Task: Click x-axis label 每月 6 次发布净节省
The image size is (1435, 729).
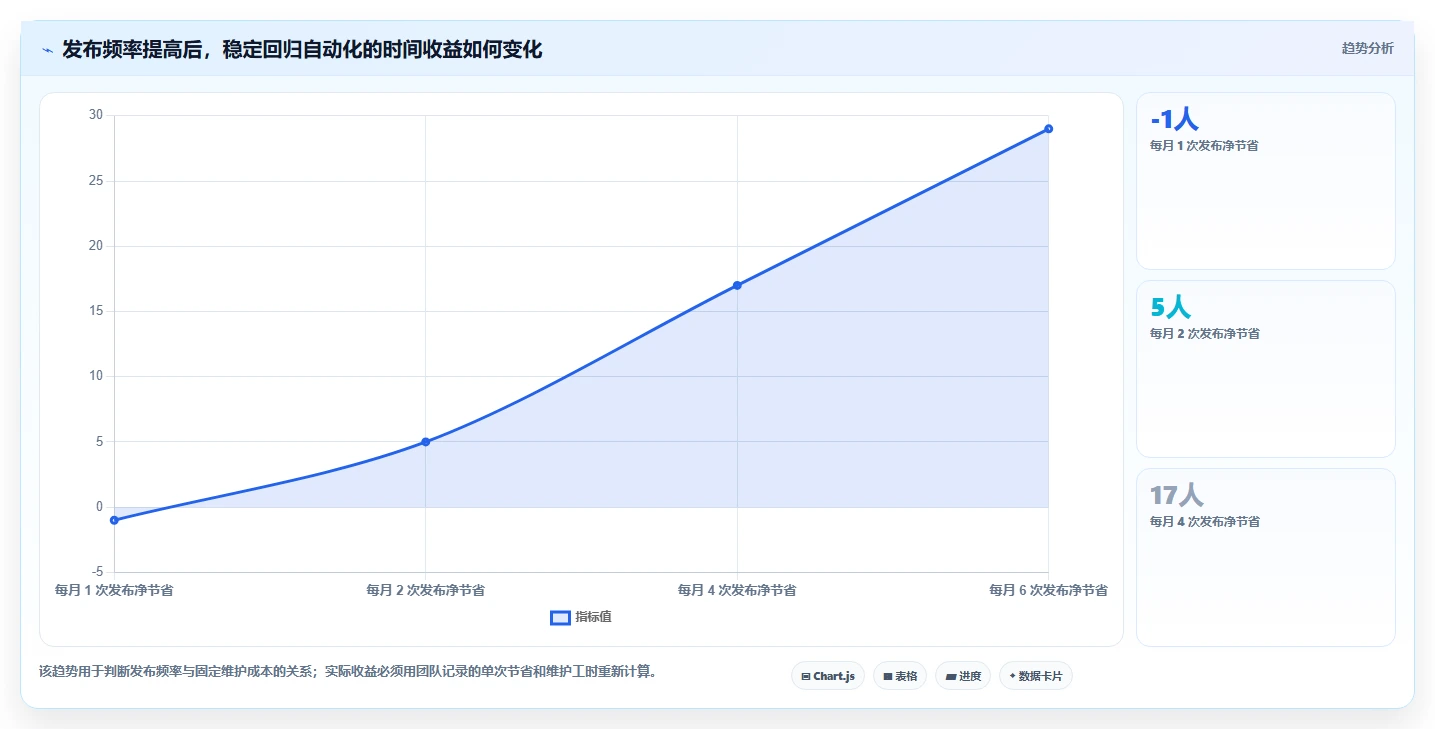Action: tap(1048, 590)
